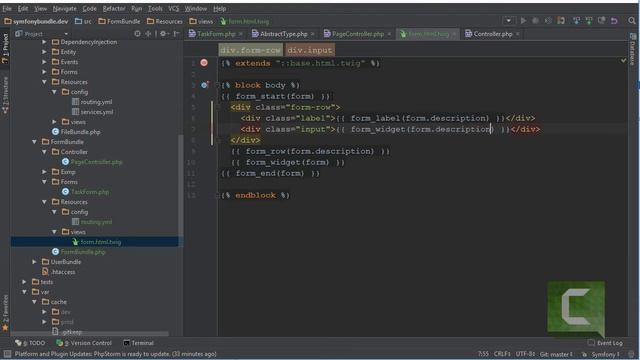Expand the Events folder
640x360 pixels.
44,62
